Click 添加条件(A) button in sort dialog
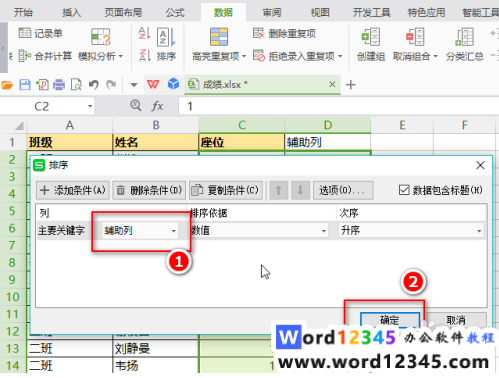 (x=73, y=190)
